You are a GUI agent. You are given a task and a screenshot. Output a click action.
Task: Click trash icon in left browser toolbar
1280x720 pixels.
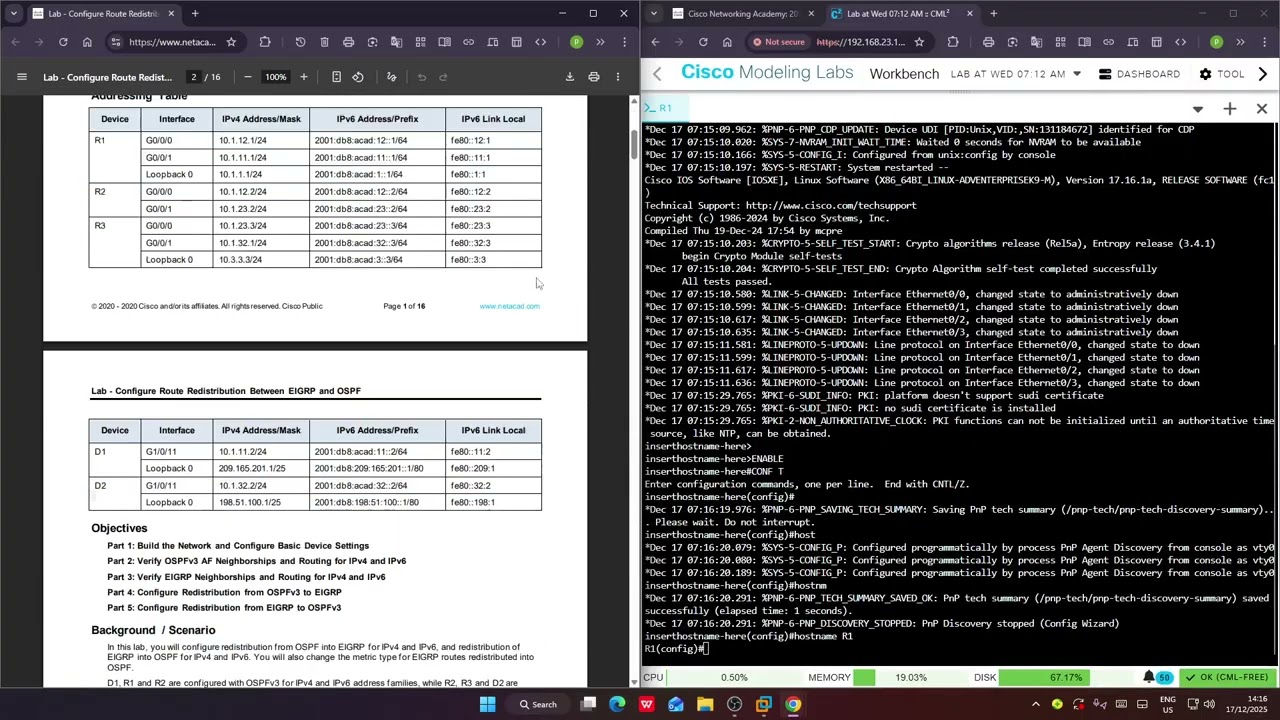(x=324, y=42)
